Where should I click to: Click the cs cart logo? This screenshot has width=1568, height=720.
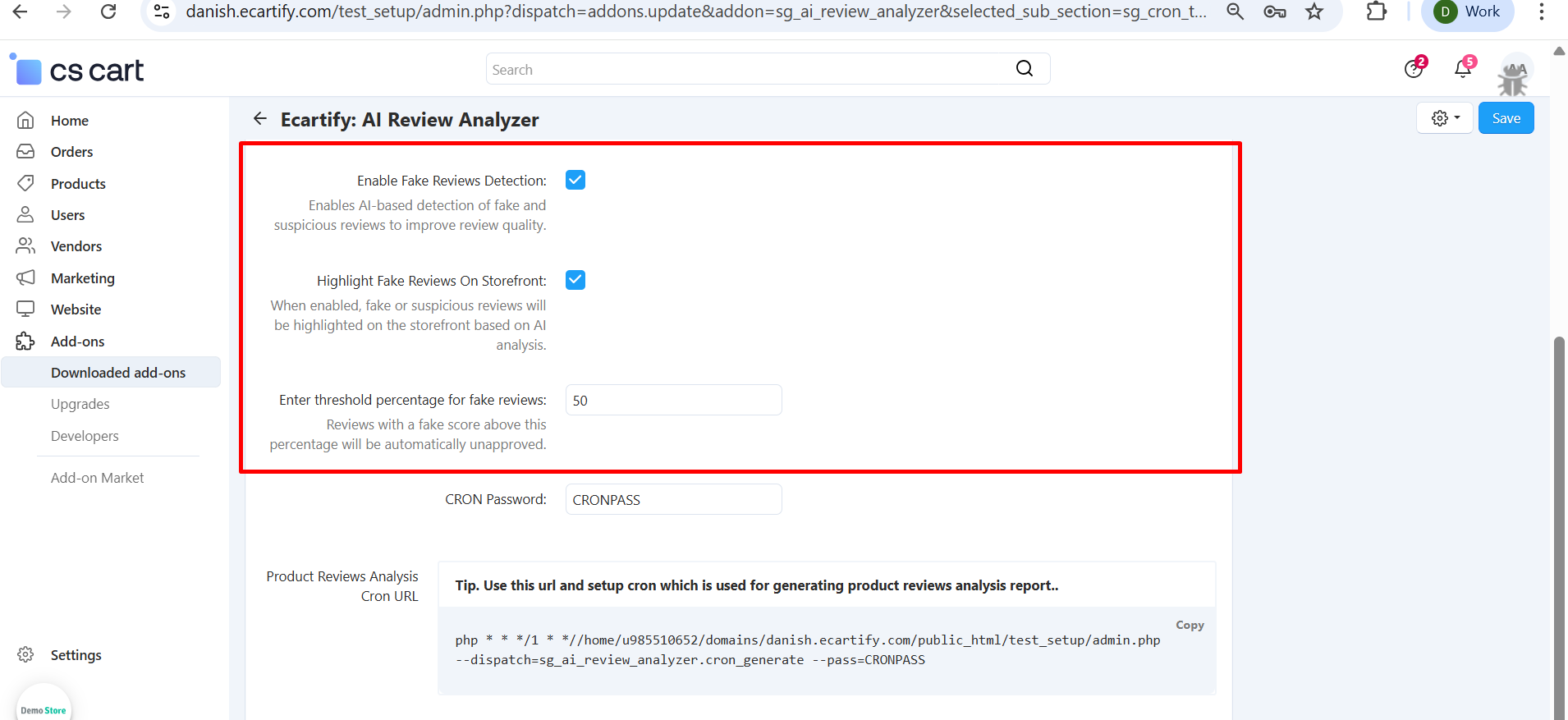tap(79, 71)
